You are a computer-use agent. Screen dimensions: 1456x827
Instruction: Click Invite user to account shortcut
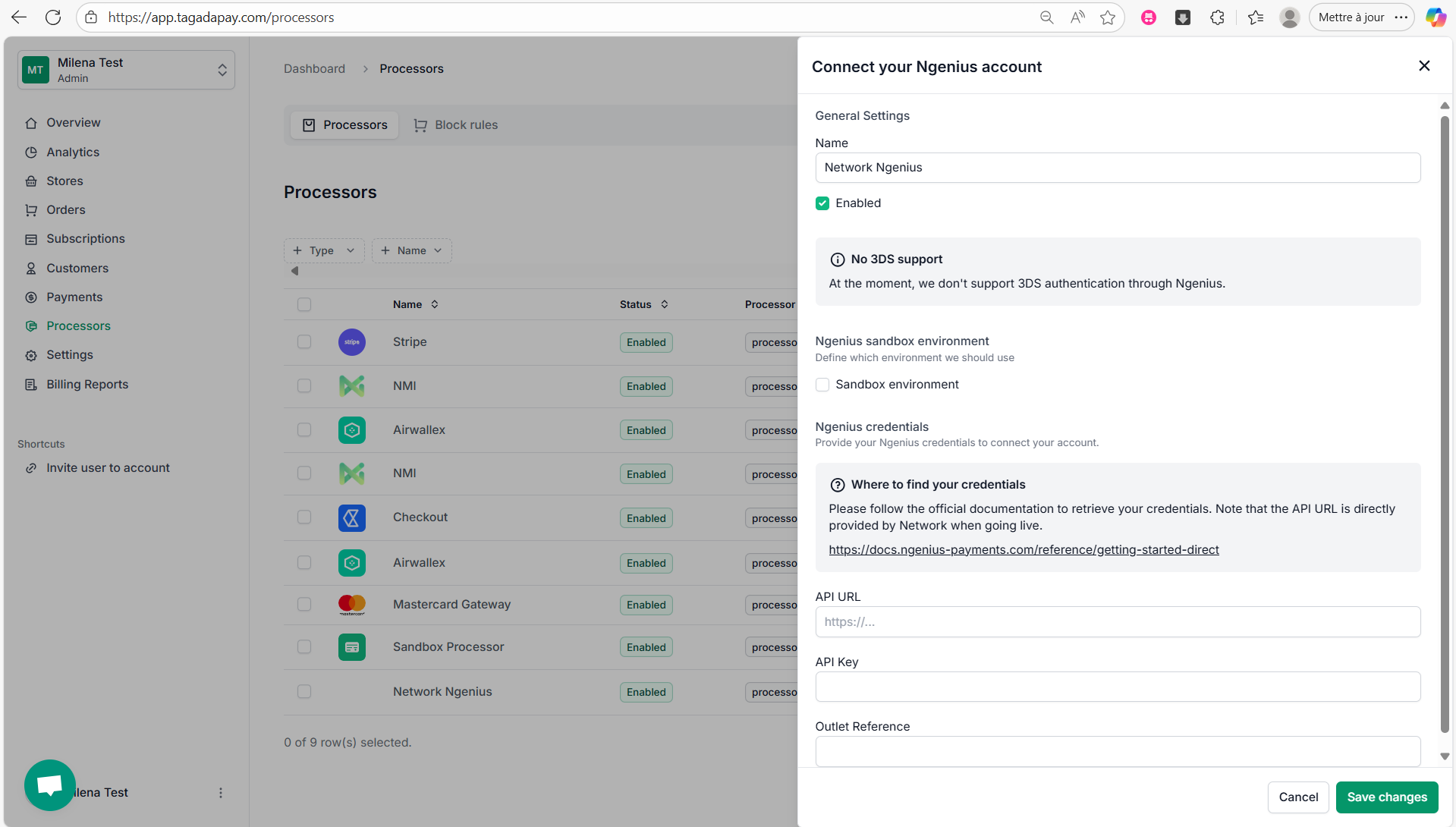108,467
